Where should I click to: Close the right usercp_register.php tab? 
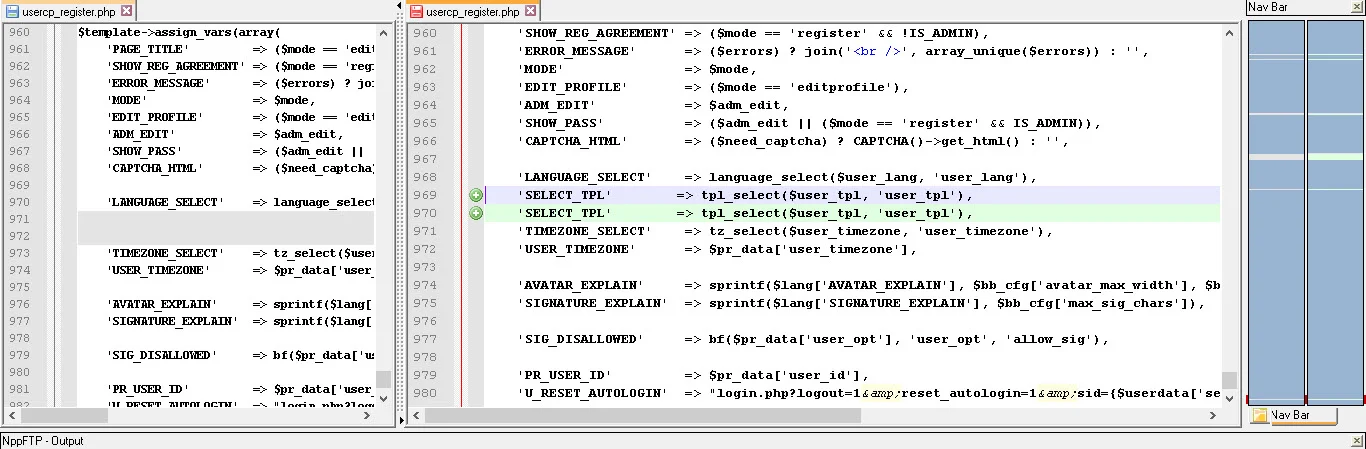pos(530,12)
